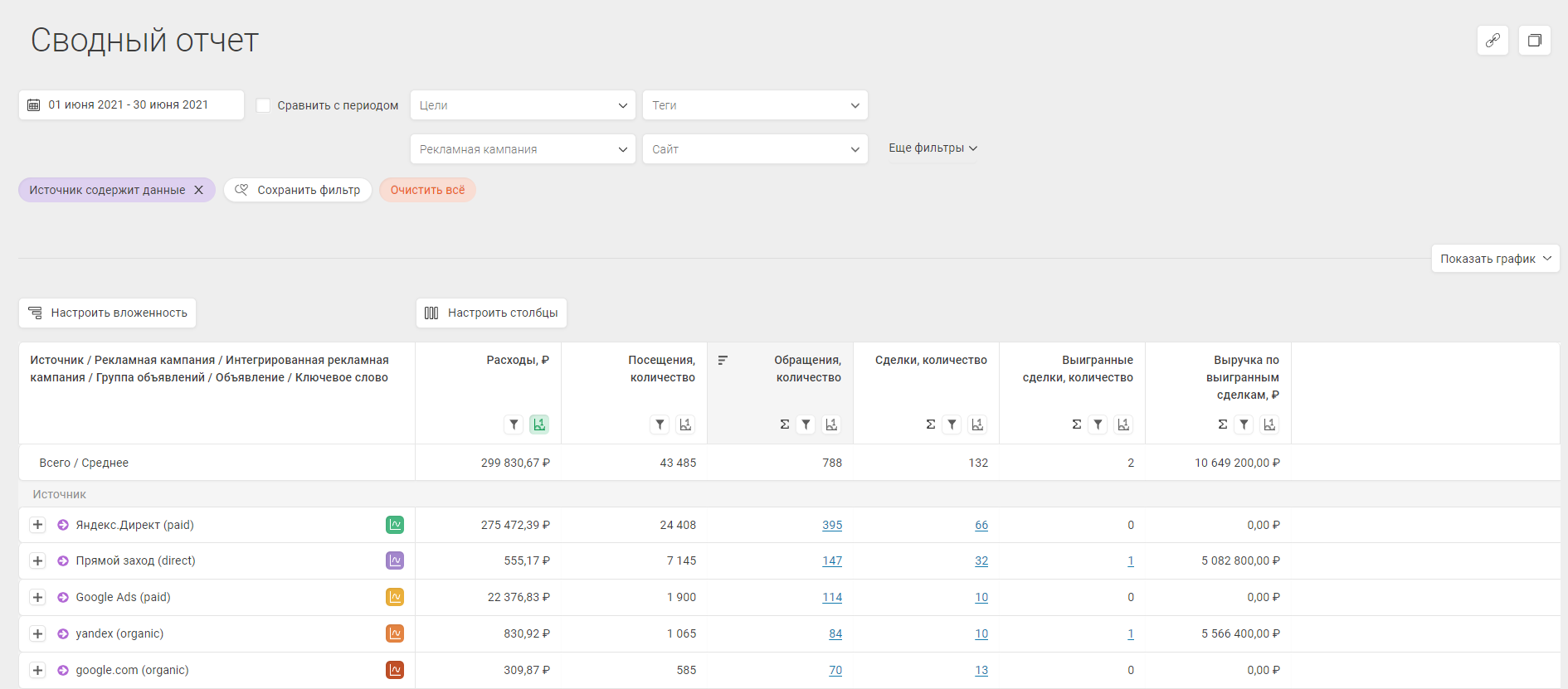Toggle dark red graph swatch for google.com
The height and width of the screenshot is (689, 1568).
395,670
